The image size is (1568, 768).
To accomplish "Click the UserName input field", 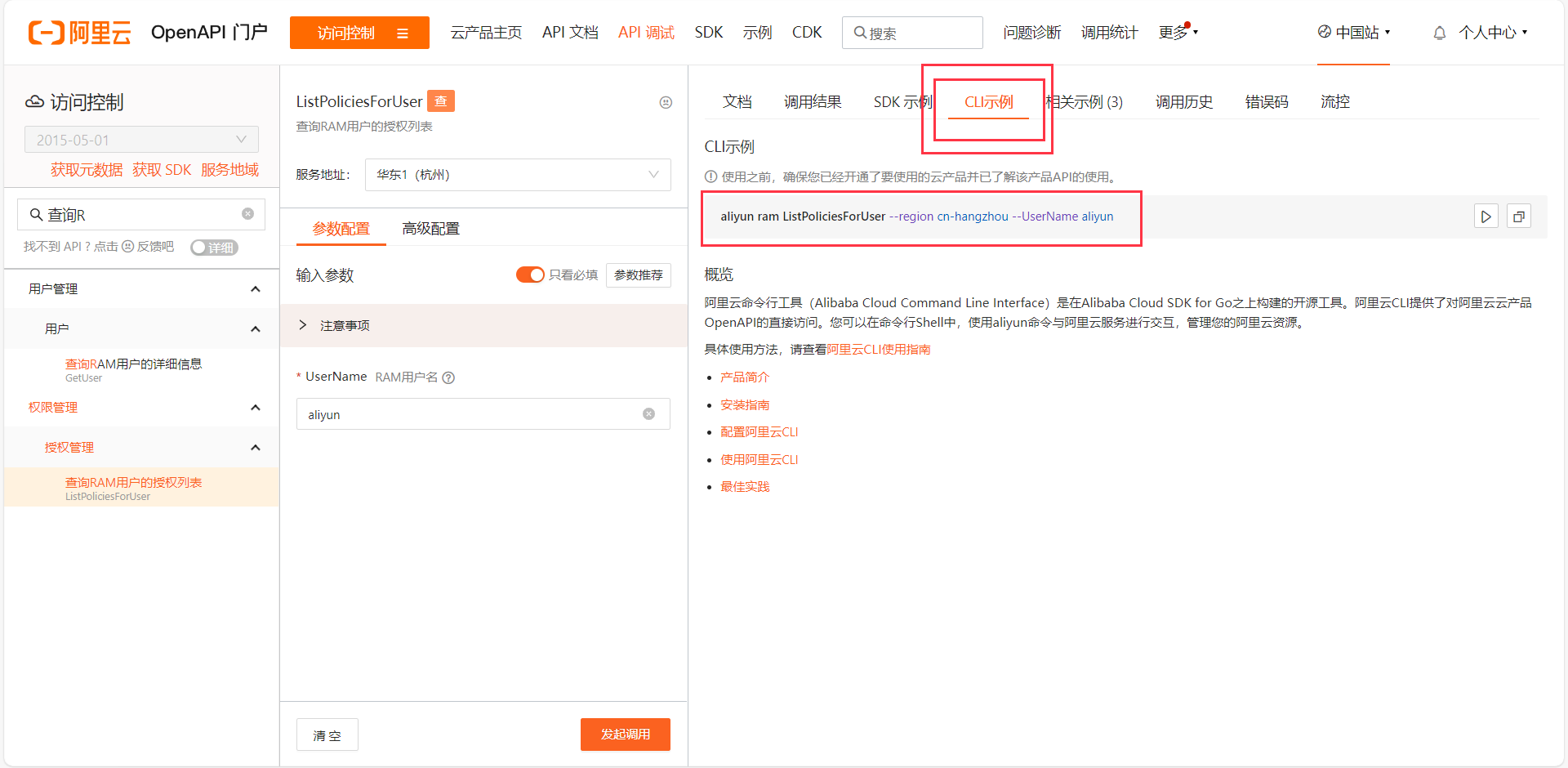I will pos(483,414).
